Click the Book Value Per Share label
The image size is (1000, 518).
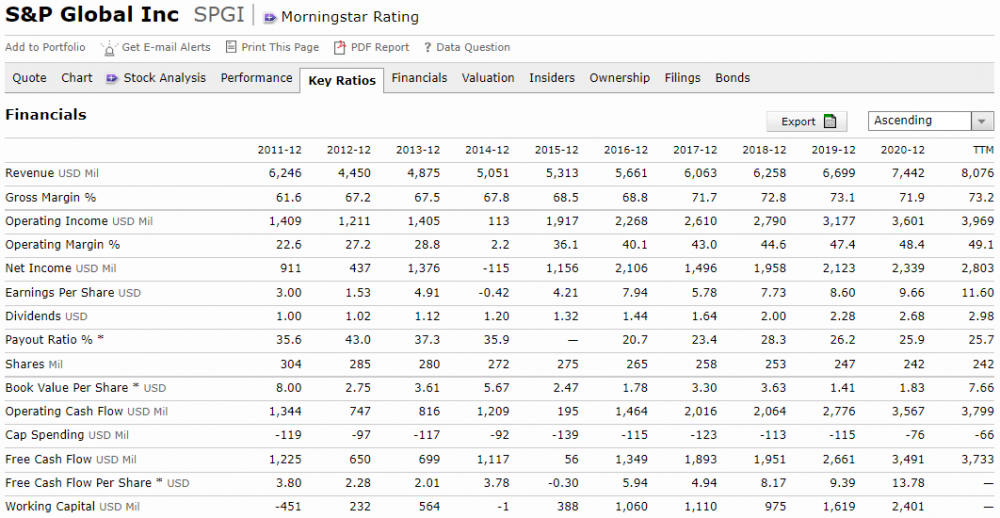(x=85, y=388)
